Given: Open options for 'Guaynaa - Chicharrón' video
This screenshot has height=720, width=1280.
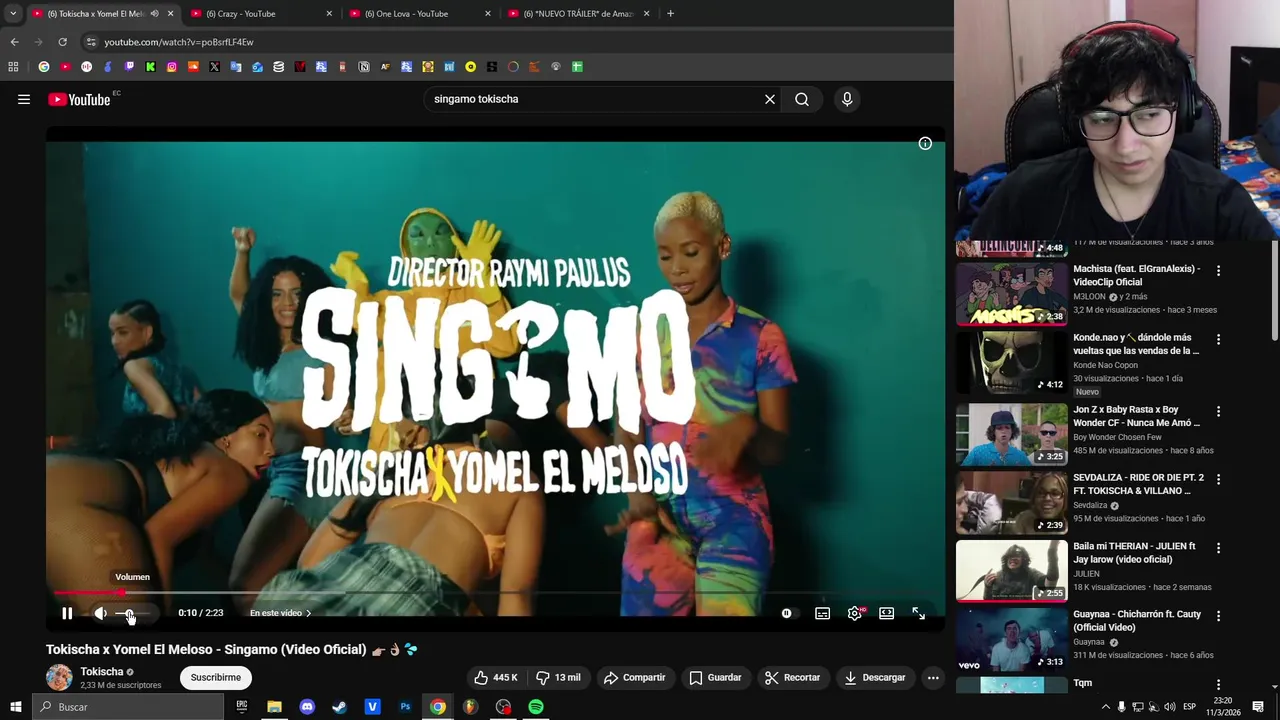Looking at the screenshot, I should pyautogui.click(x=1218, y=616).
